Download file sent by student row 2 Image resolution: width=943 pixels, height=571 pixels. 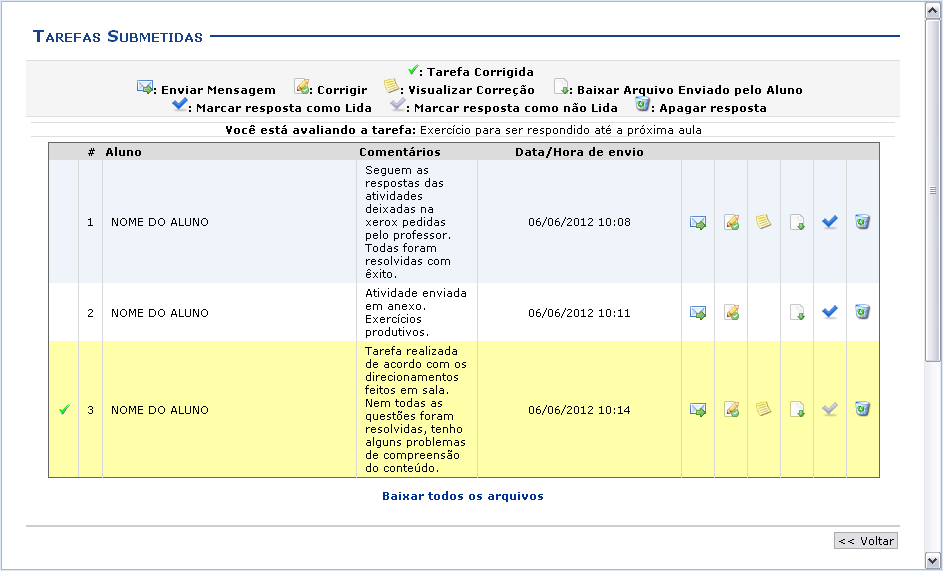[797, 313]
